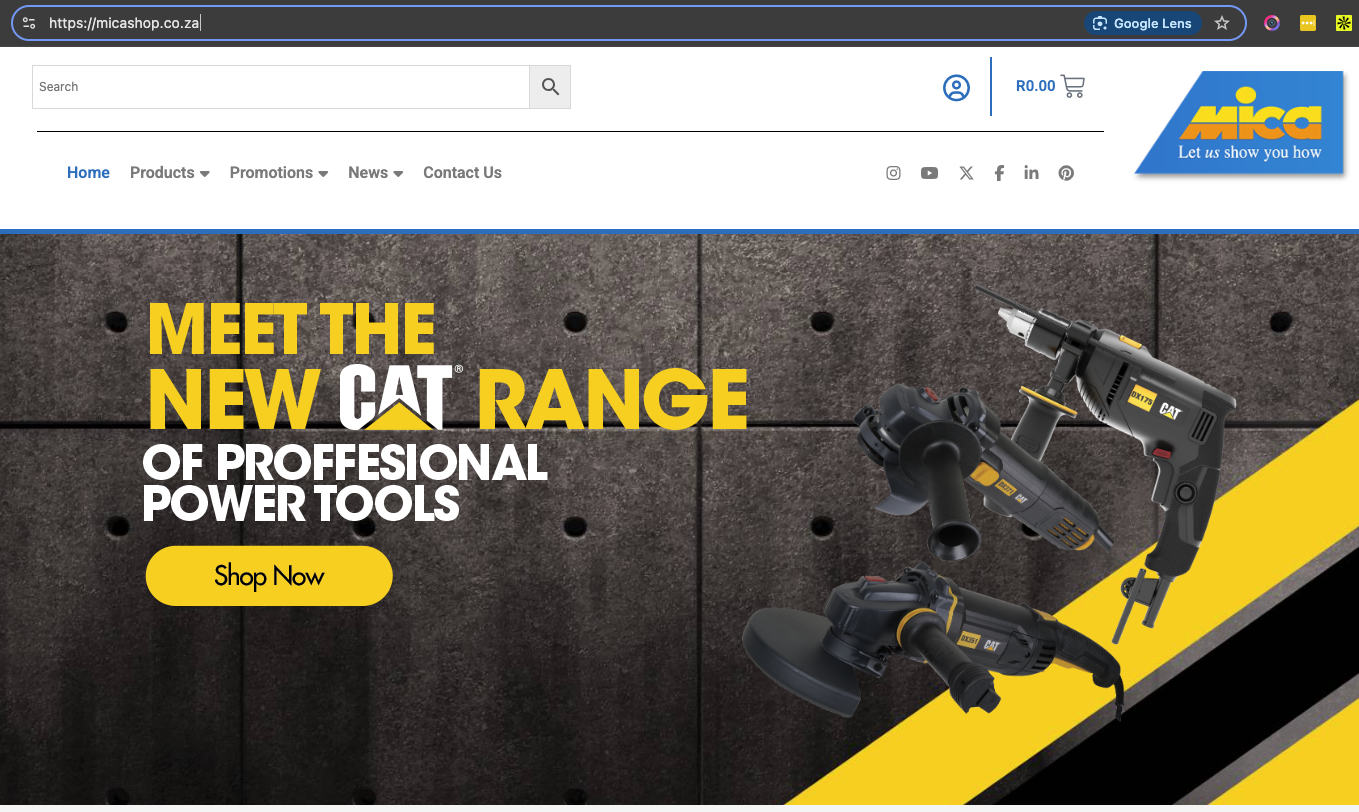Image resolution: width=1359 pixels, height=812 pixels.
Task: Open the Promotions dropdown
Action: tap(278, 172)
